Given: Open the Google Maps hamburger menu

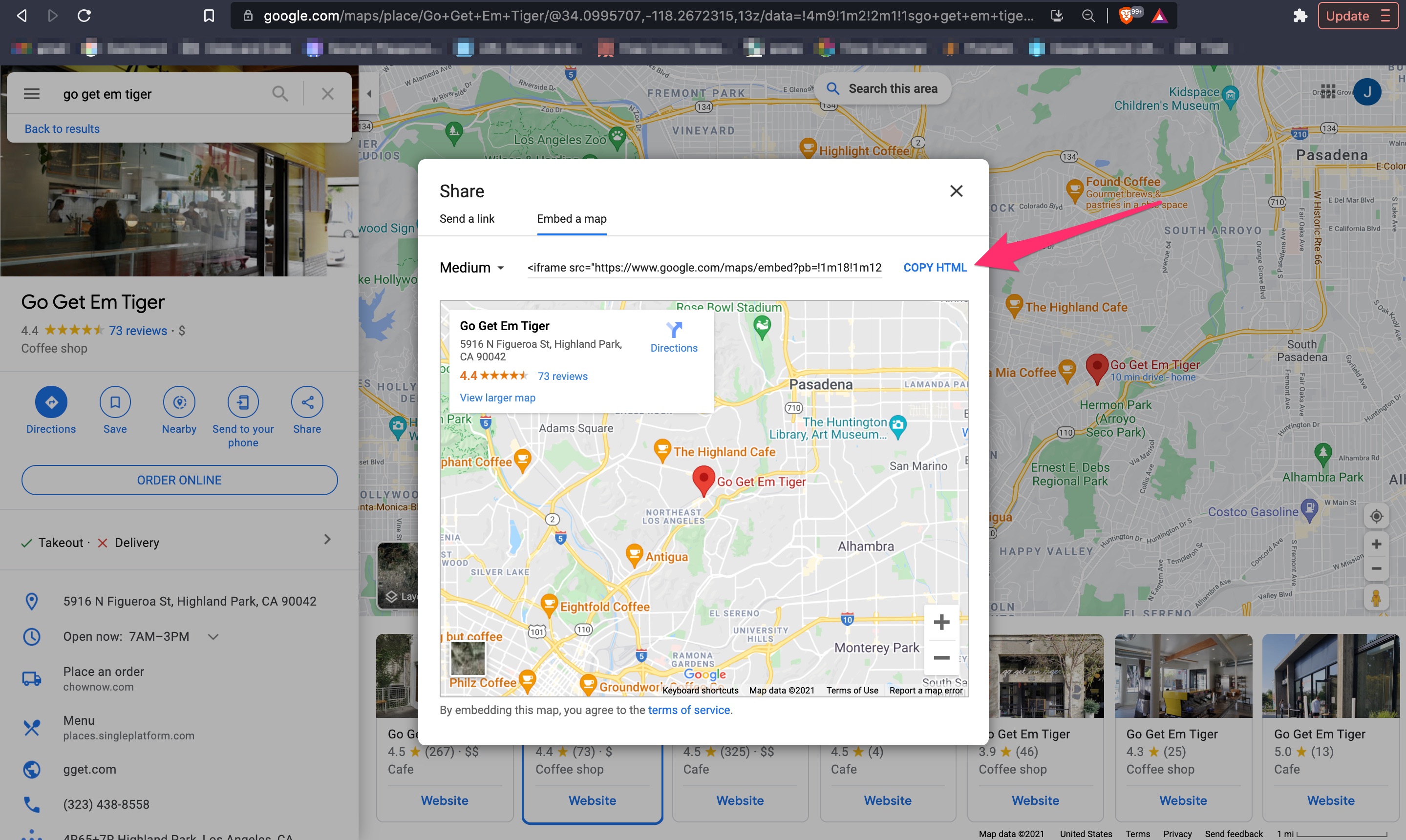Looking at the screenshot, I should 31,93.
